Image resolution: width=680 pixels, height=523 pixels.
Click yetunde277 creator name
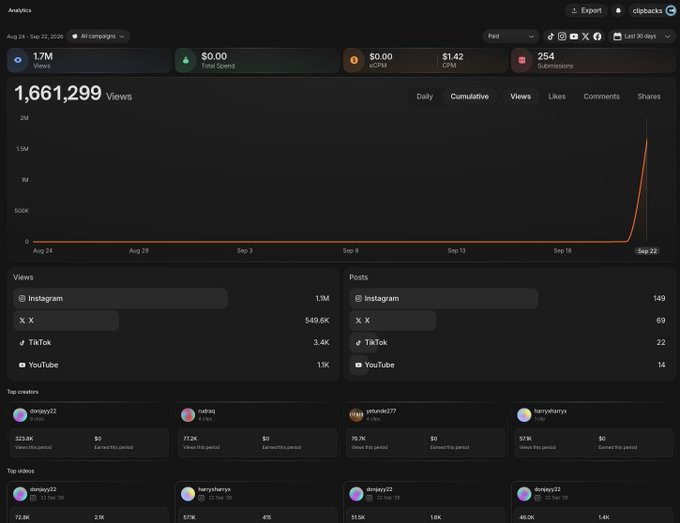pos(381,411)
